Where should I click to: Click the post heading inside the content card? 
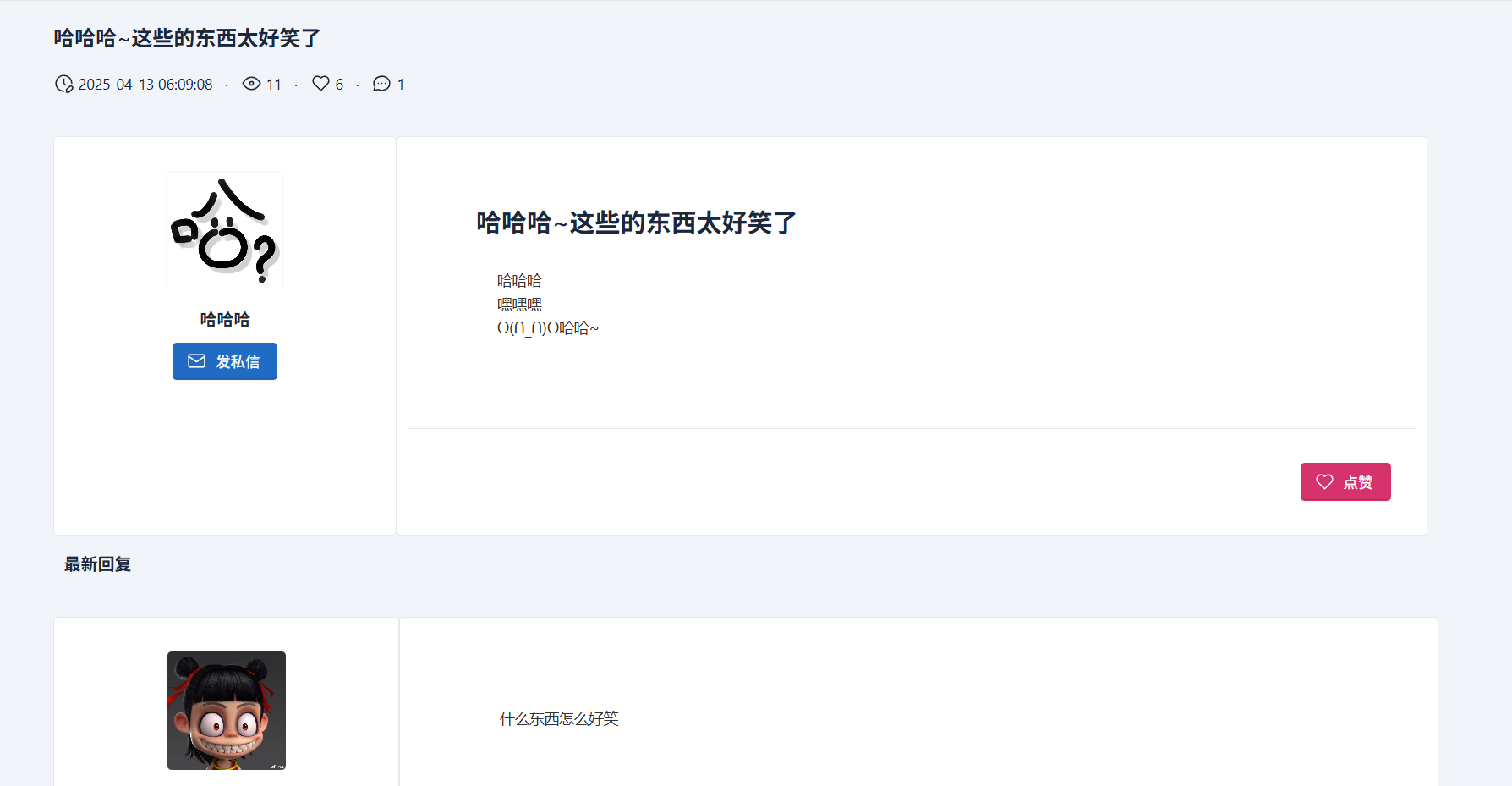coord(637,223)
